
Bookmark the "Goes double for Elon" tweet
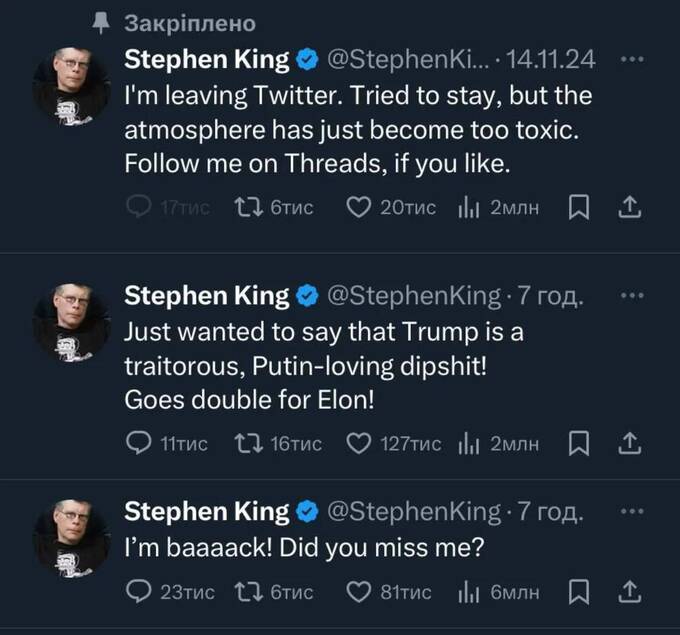pyautogui.click(x=579, y=443)
